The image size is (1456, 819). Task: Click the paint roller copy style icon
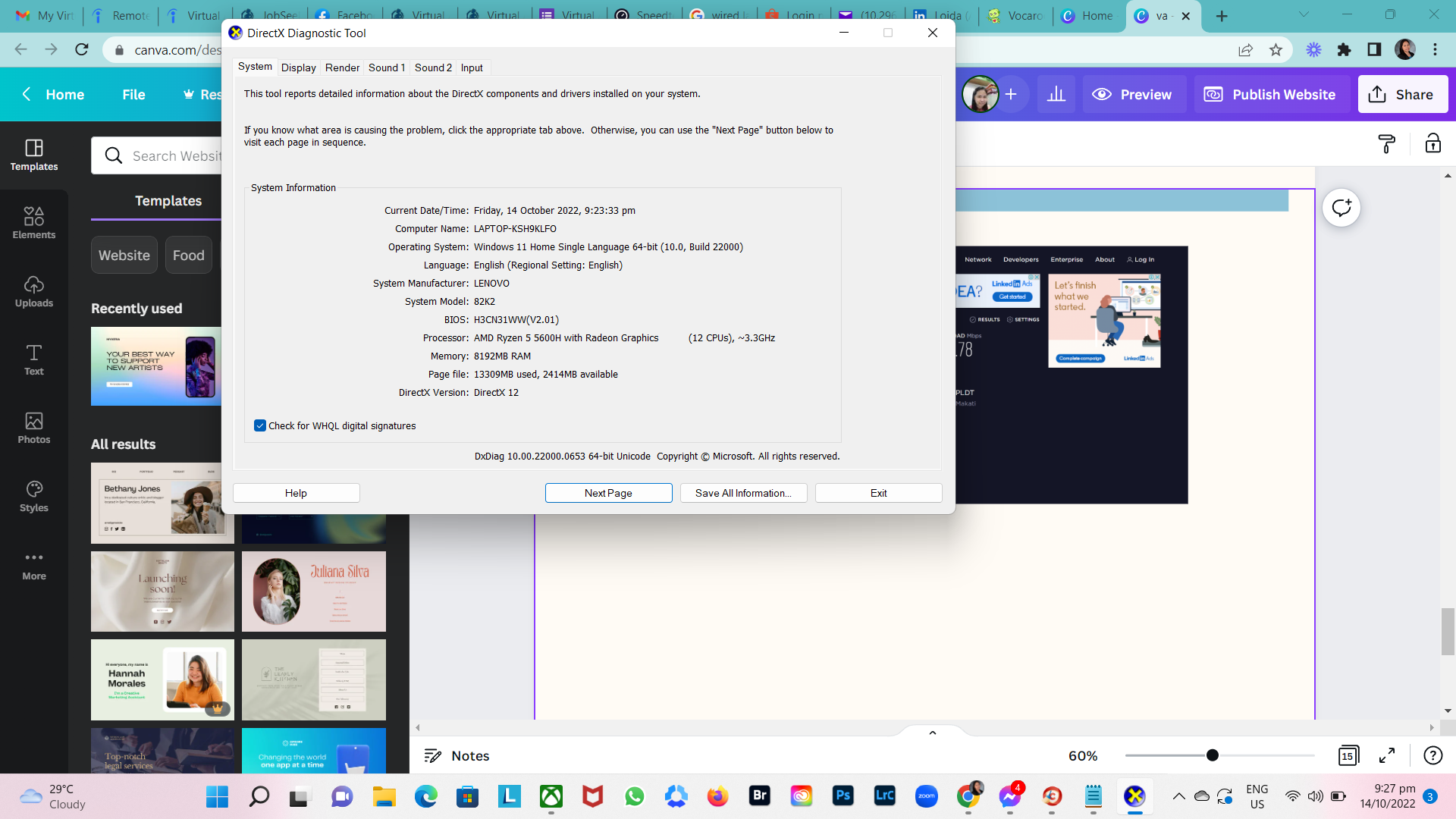1386,143
